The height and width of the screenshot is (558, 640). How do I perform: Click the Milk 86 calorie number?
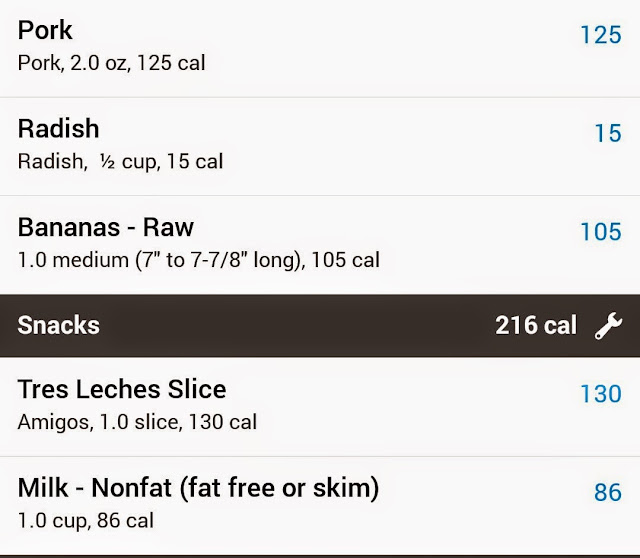(x=607, y=492)
